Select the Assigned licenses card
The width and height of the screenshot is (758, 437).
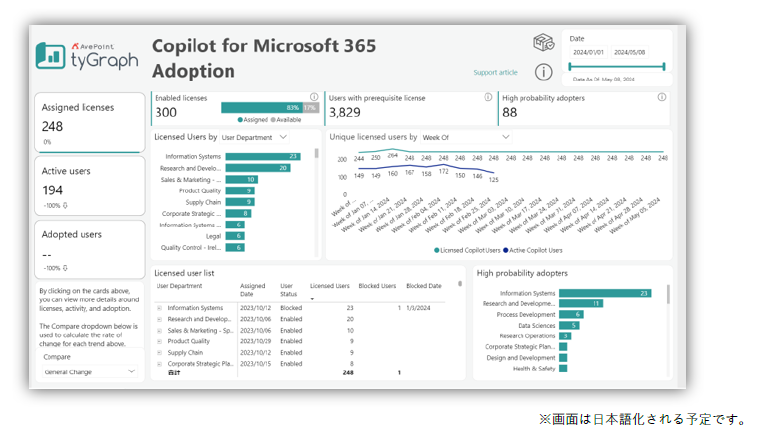(90, 123)
